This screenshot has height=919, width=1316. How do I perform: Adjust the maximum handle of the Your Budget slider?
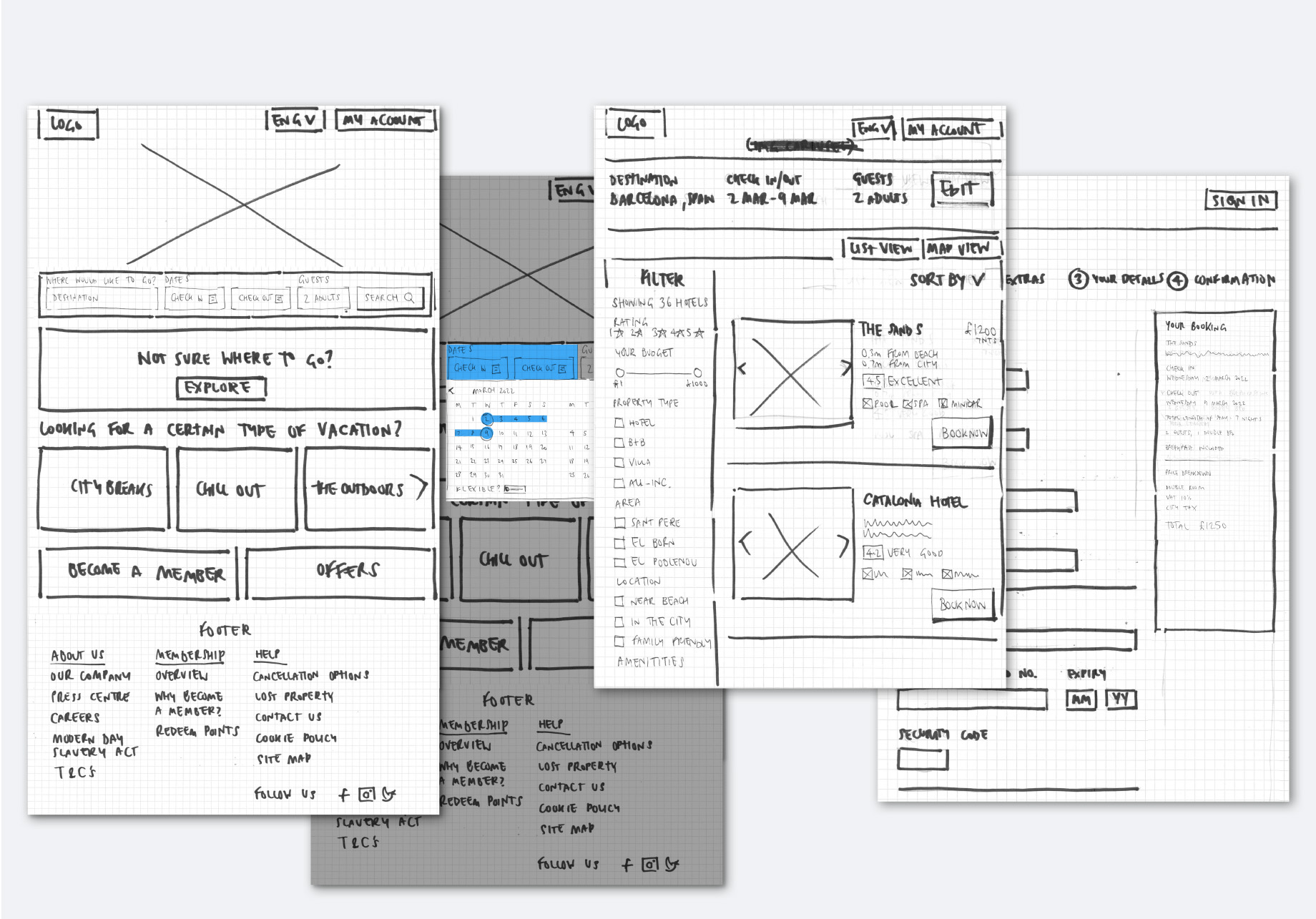pos(697,373)
